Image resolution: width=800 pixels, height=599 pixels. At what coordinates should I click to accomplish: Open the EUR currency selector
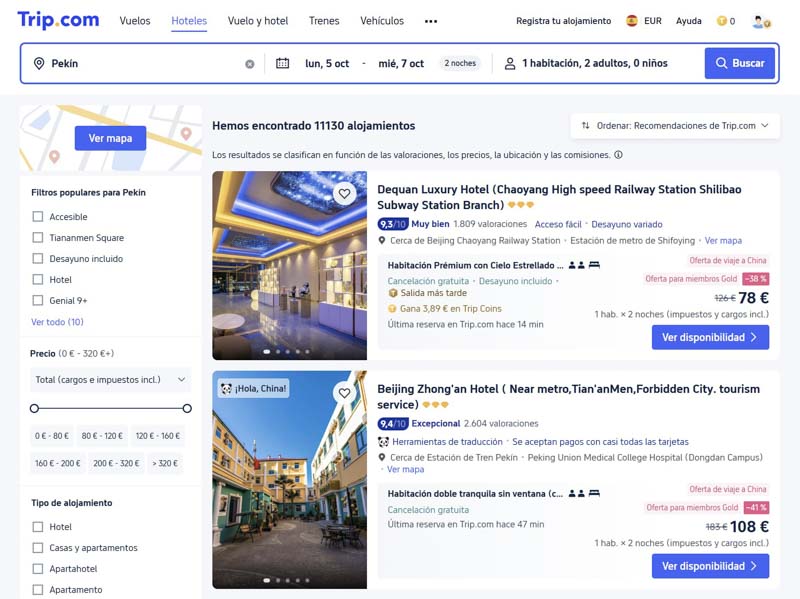point(653,21)
